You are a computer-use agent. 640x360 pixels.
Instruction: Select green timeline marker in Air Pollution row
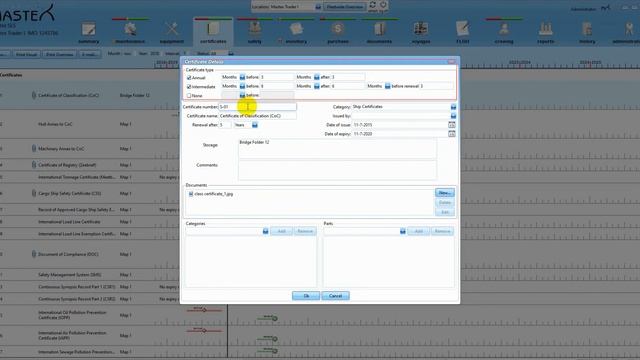275,339
